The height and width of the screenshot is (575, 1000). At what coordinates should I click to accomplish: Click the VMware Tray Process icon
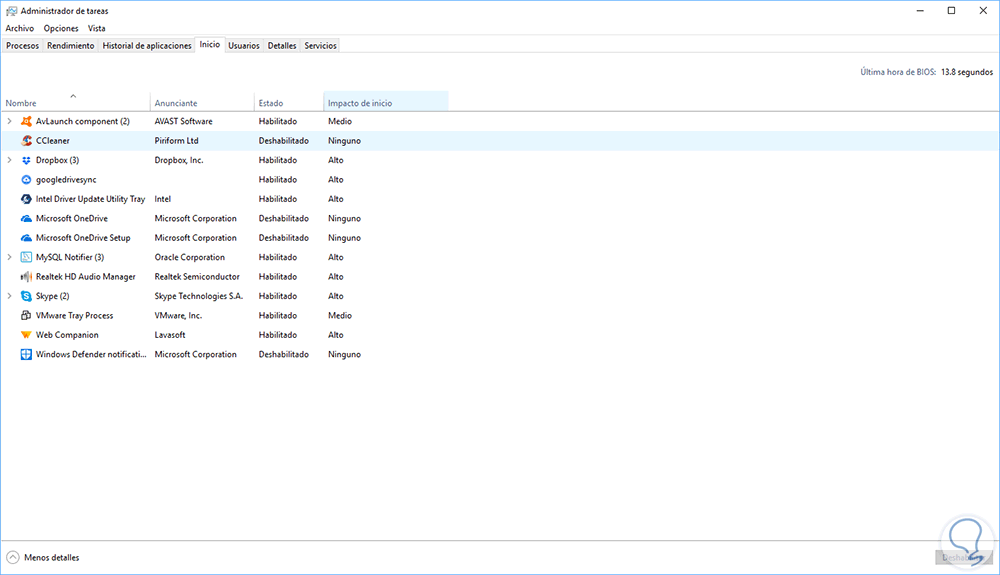coord(26,316)
